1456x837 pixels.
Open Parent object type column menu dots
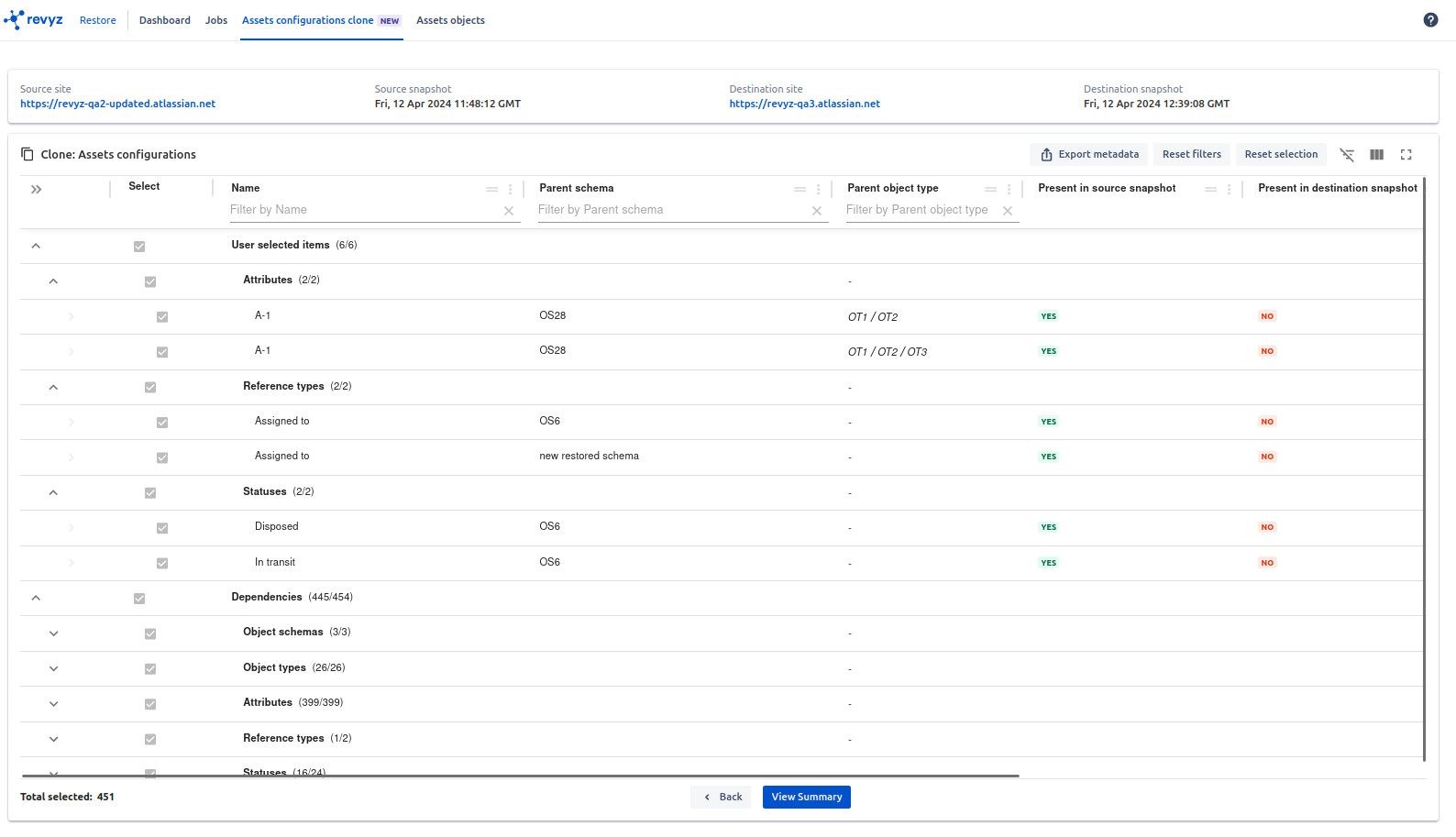(x=1009, y=189)
